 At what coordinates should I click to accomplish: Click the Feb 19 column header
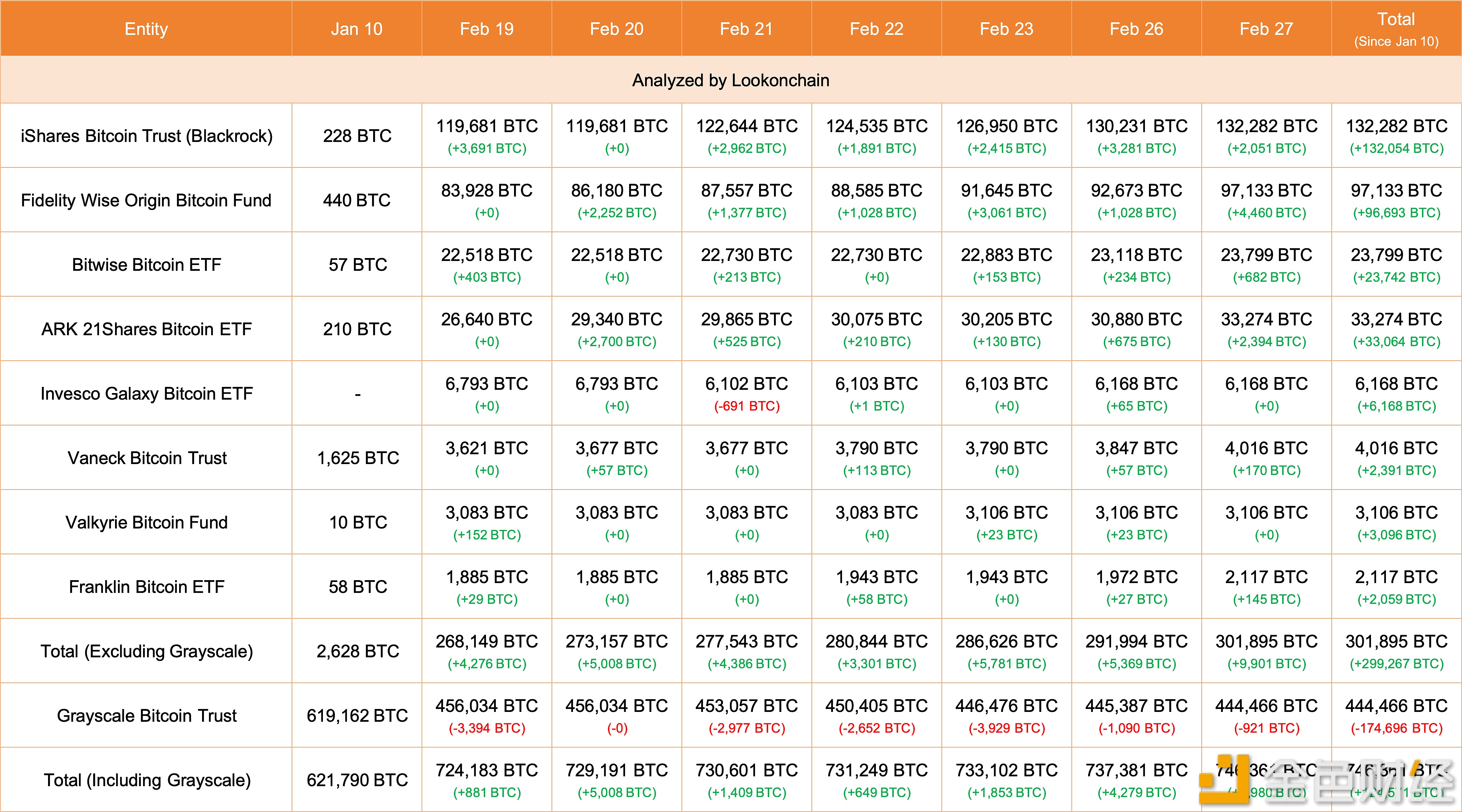tap(486, 29)
